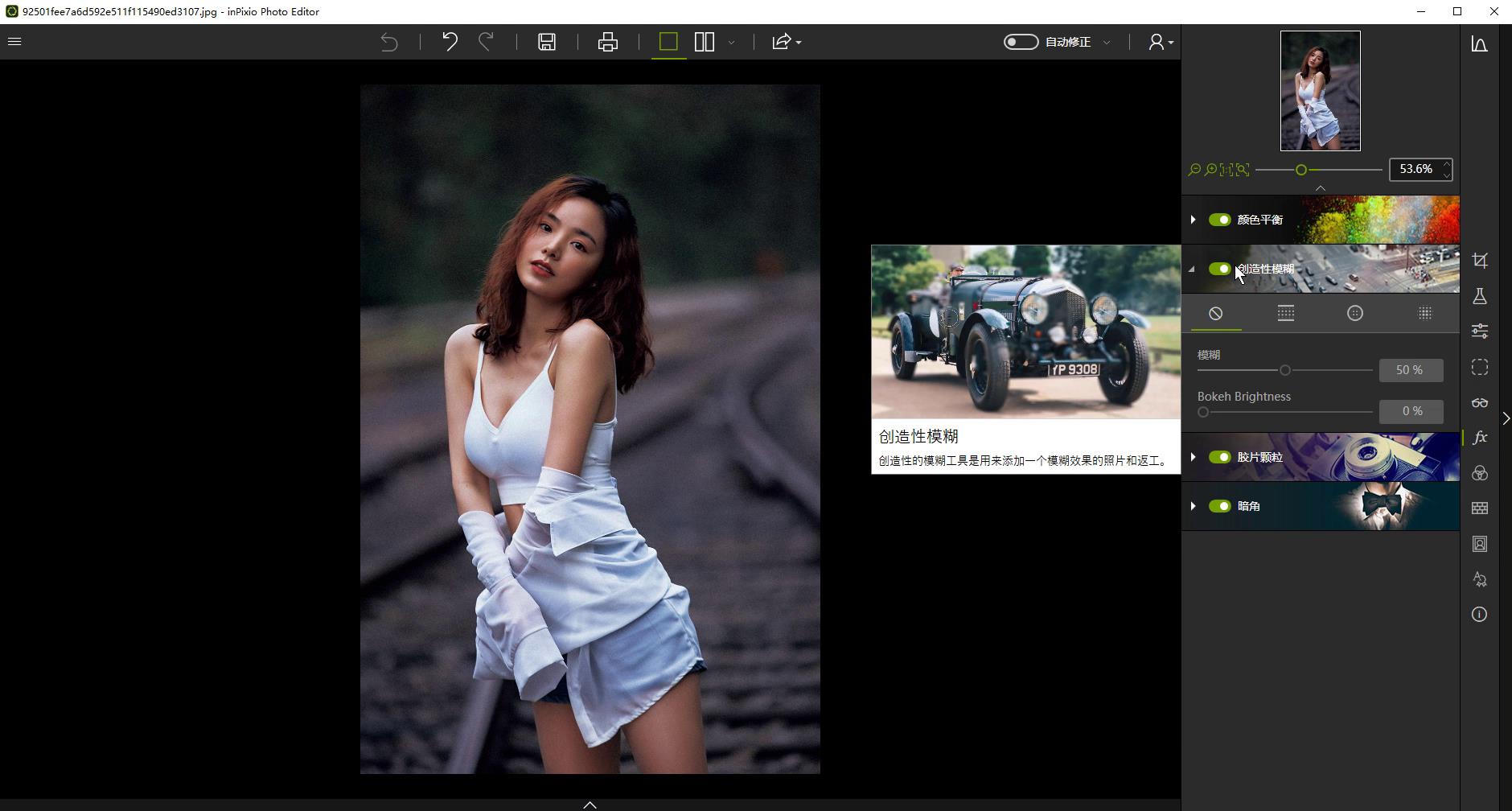Select the dotted grid blur tab
Viewport: 1512px width, 811px height.
point(1425,314)
